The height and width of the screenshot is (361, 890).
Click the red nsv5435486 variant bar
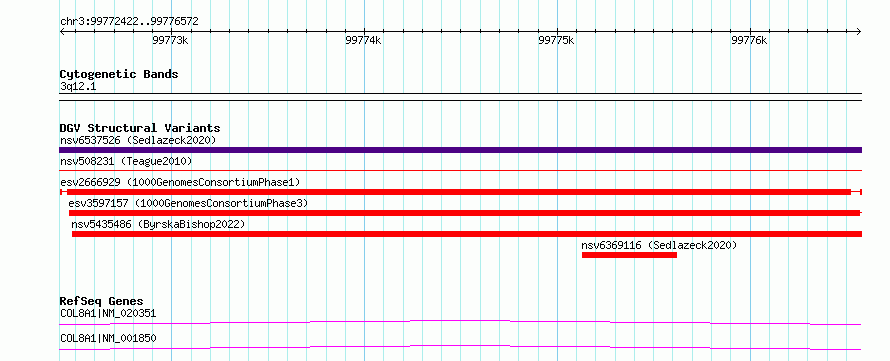[467, 234]
